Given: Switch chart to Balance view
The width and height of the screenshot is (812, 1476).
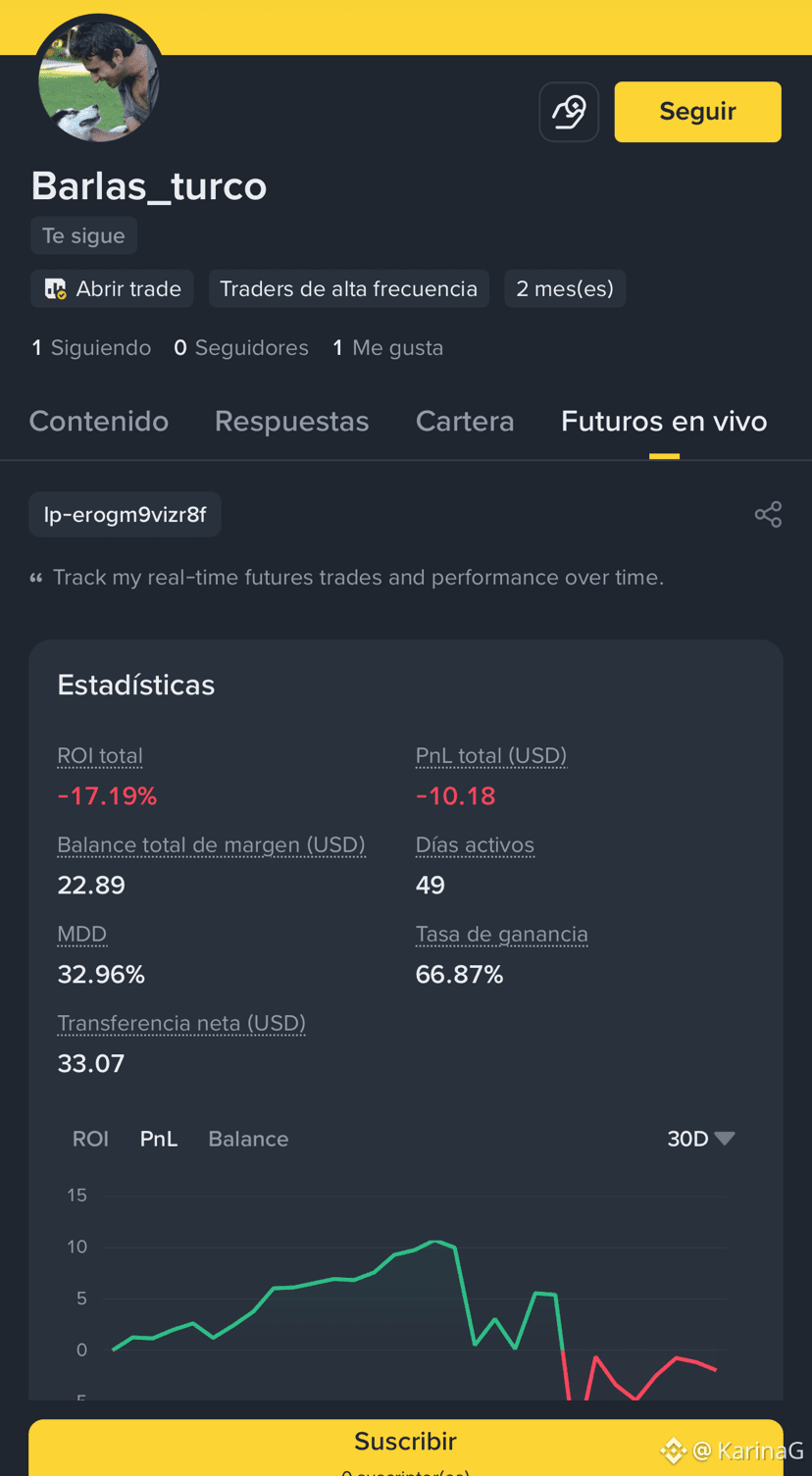Looking at the screenshot, I should click(248, 1139).
